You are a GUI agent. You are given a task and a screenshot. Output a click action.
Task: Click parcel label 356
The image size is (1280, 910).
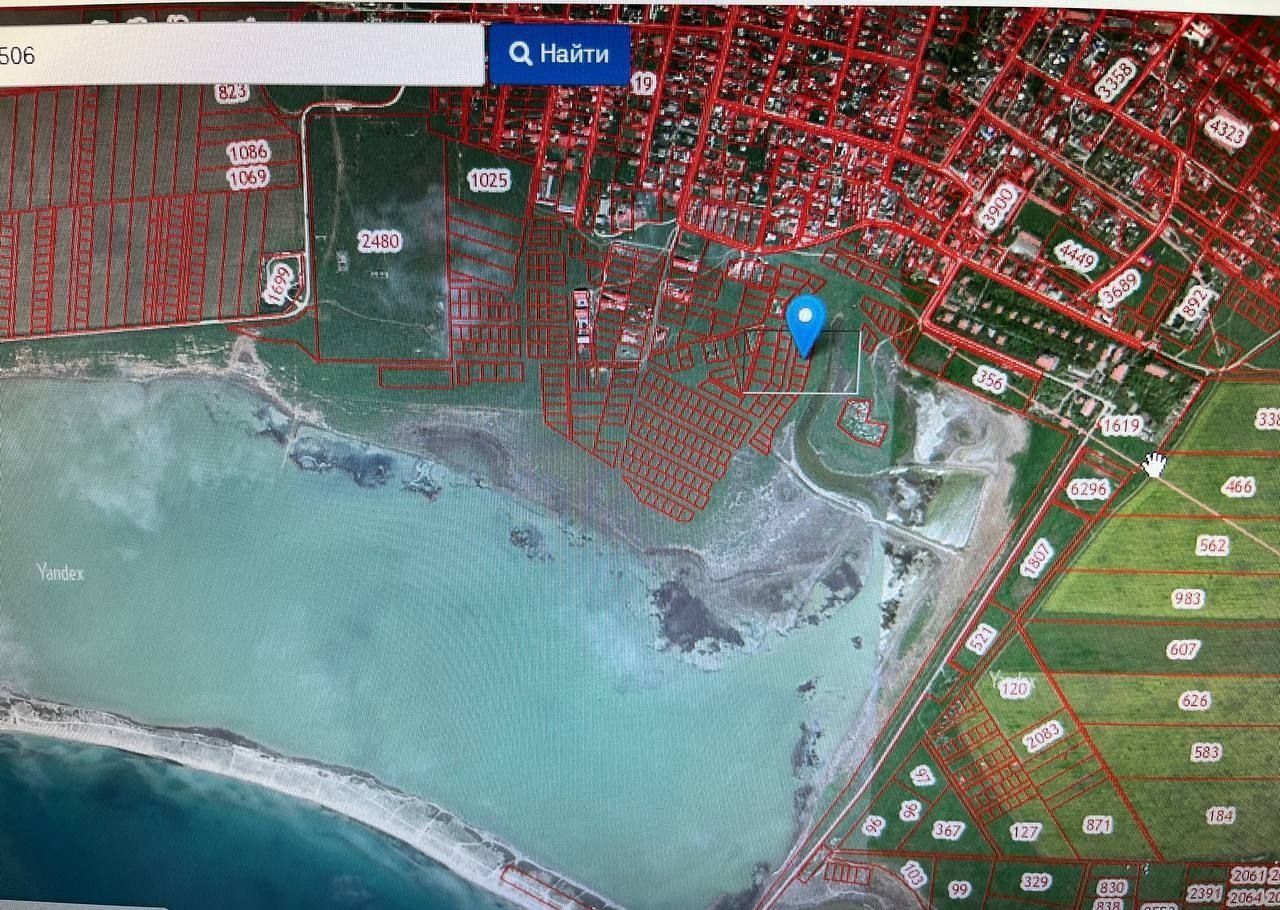[x=988, y=380]
